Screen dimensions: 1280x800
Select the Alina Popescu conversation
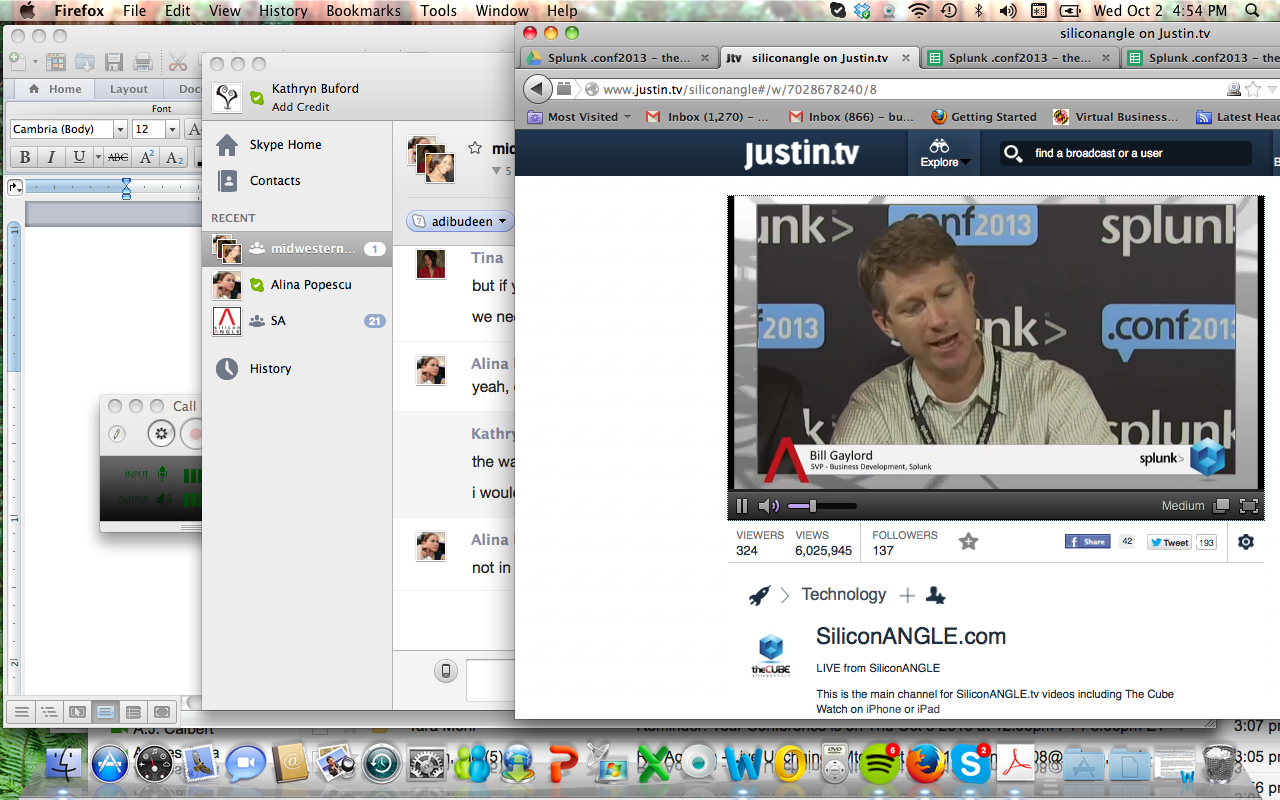(x=297, y=285)
